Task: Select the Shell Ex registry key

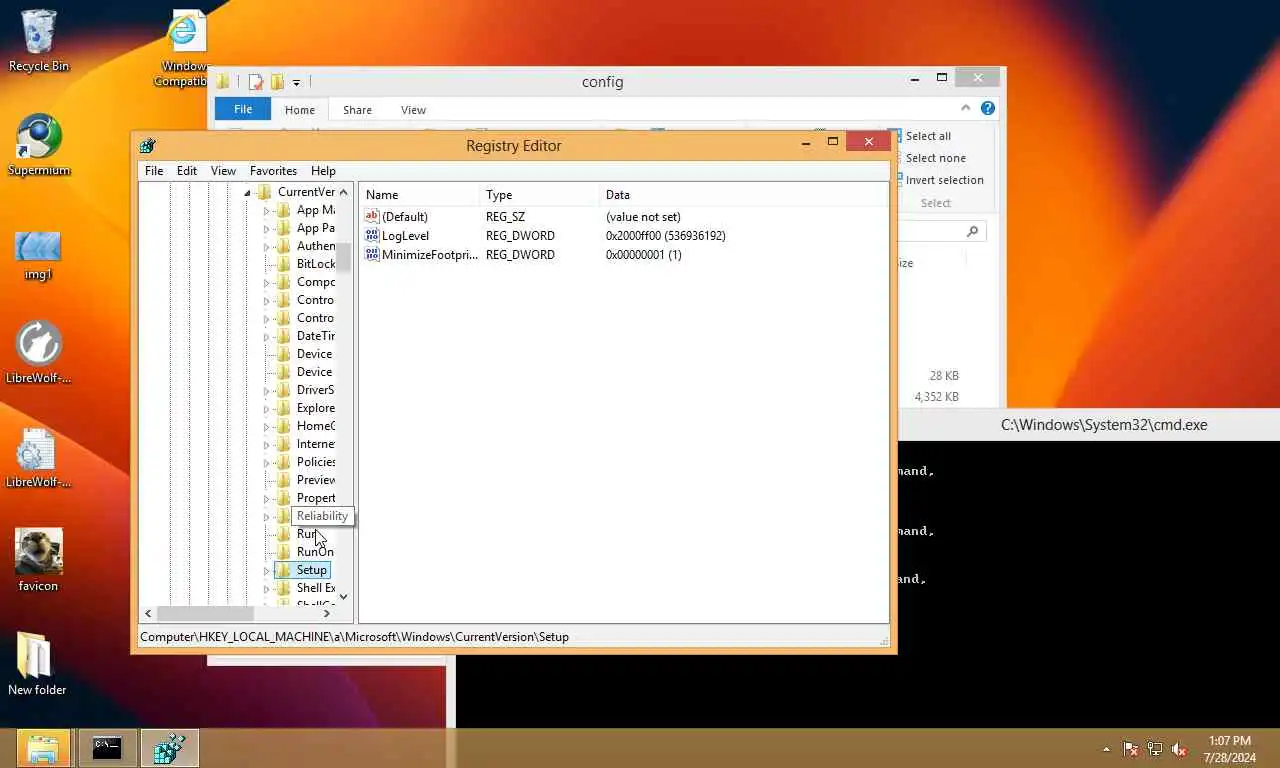Action: pyautogui.click(x=315, y=588)
